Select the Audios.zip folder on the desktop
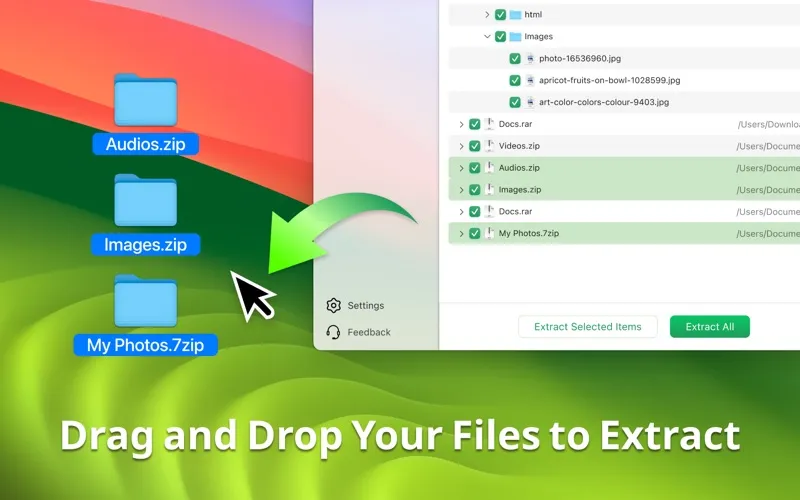Image resolution: width=800 pixels, height=500 pixels. [145, 101]
